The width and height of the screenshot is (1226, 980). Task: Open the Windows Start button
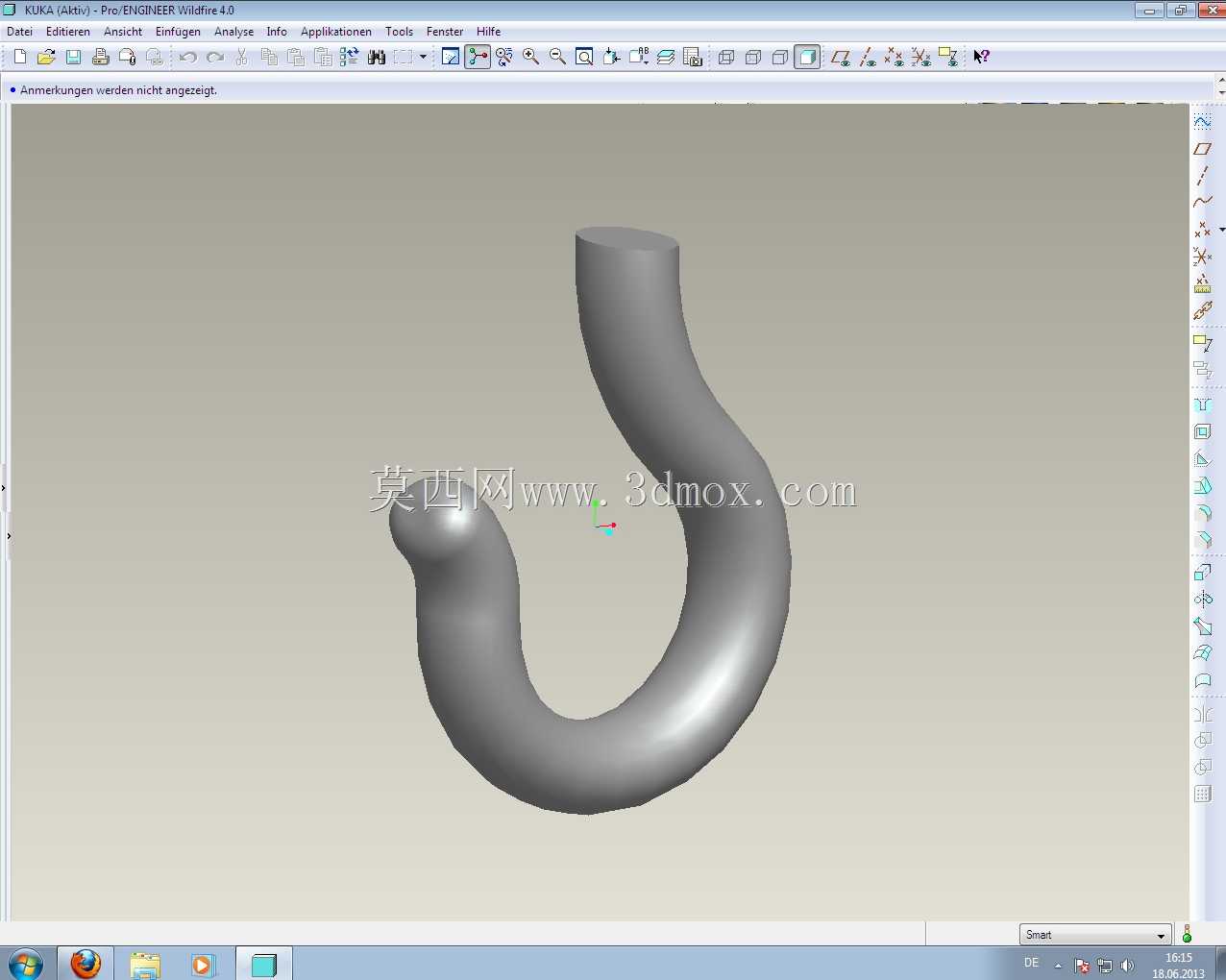click(x=26, y=964)
